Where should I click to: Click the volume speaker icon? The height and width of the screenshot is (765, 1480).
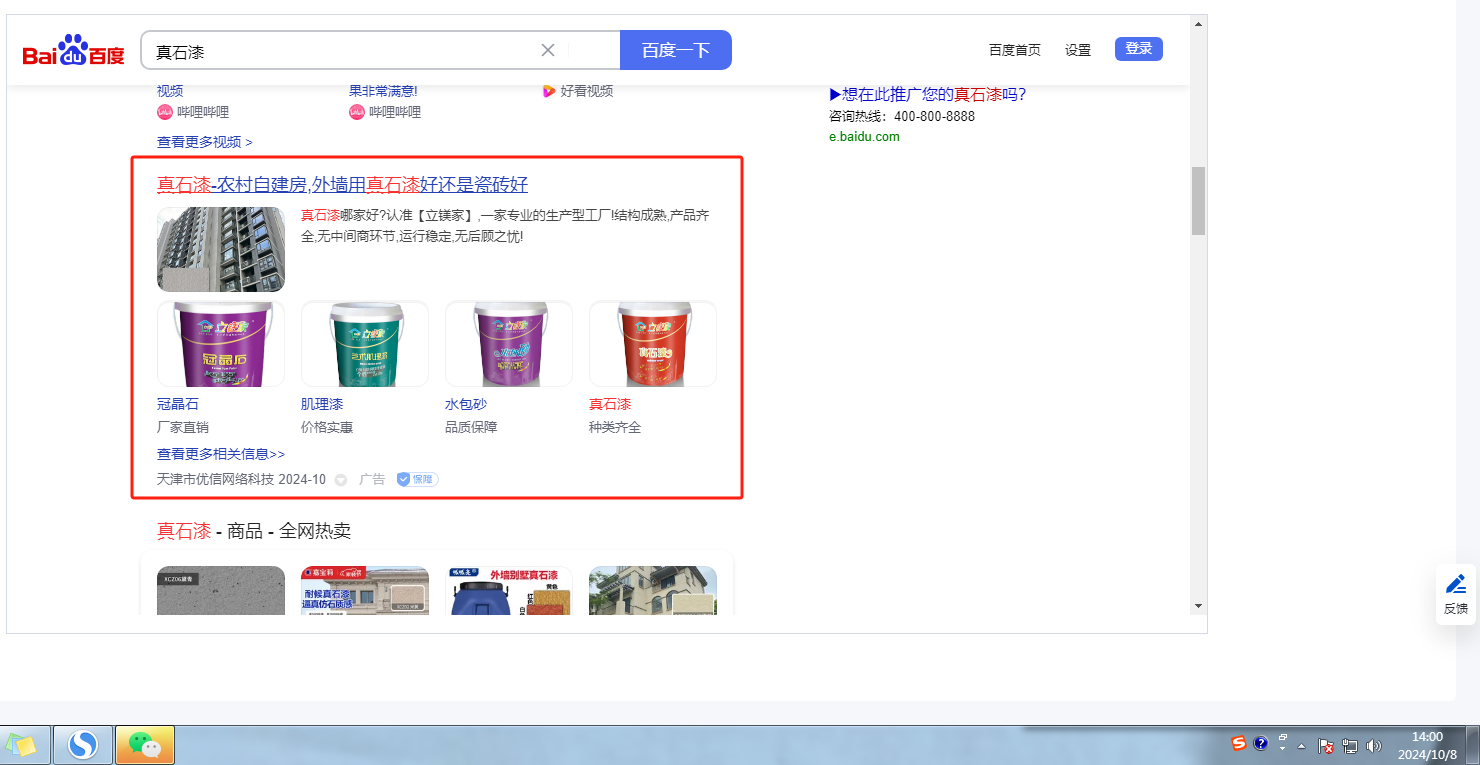[1373, 746]
